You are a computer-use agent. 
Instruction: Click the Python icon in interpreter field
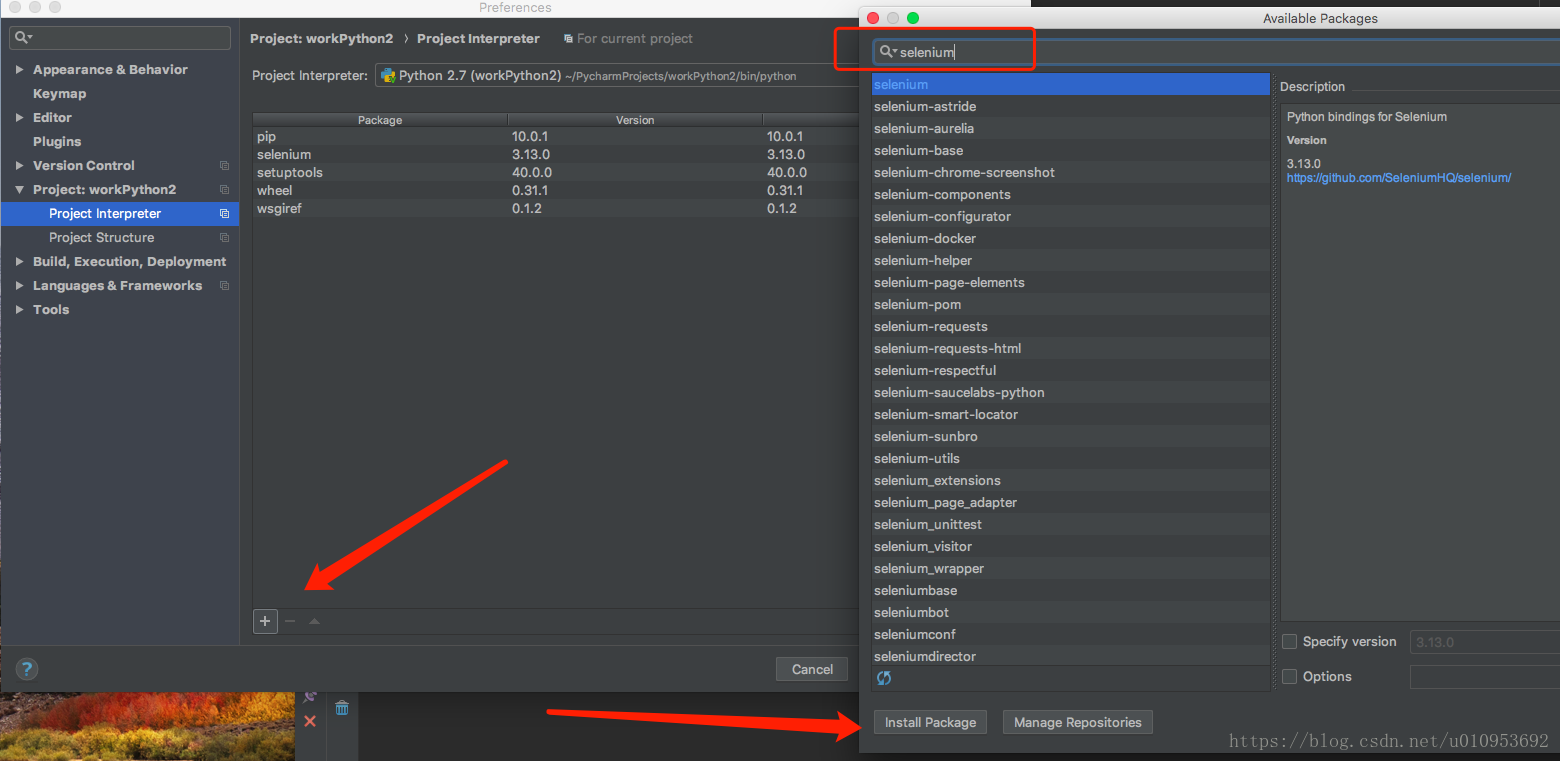(388, 75)
